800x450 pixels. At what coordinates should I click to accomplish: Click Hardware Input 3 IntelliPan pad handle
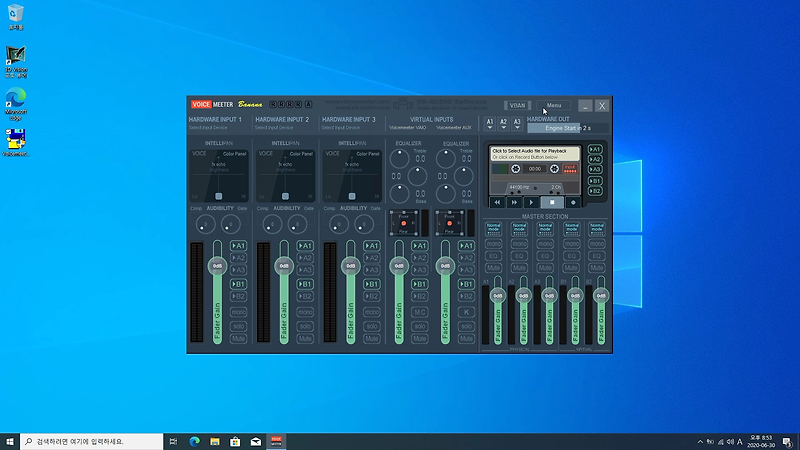point(352,196)
